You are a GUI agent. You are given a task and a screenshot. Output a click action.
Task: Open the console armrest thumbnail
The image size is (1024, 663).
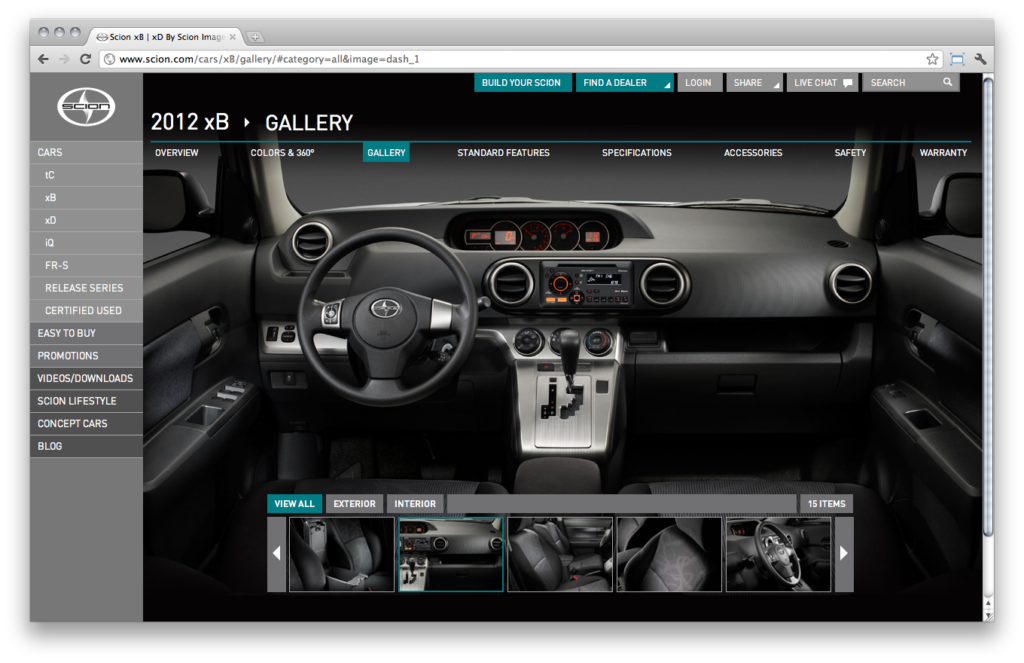tap(342, 555)
